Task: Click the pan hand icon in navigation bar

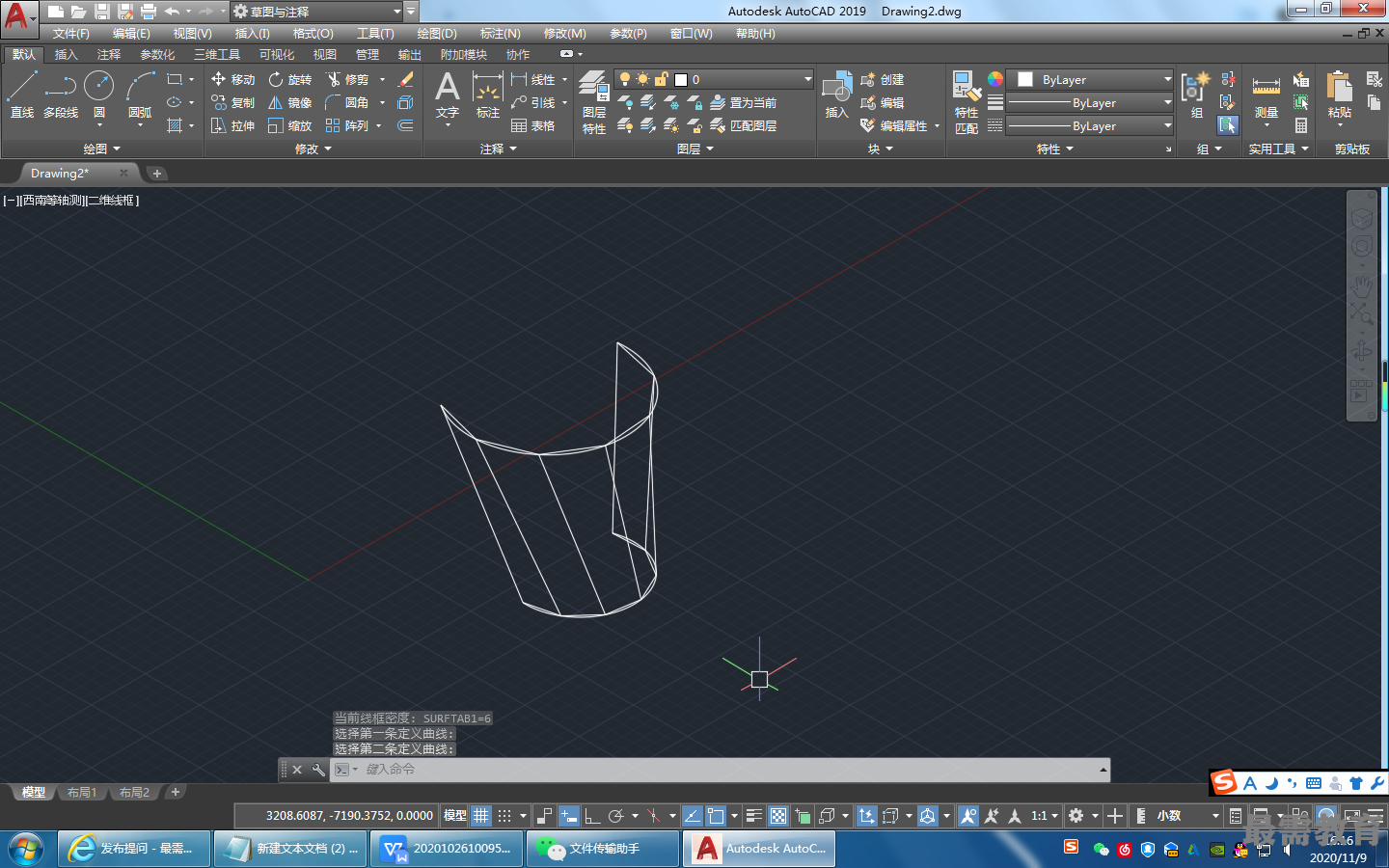Action: pos(1362,286)
